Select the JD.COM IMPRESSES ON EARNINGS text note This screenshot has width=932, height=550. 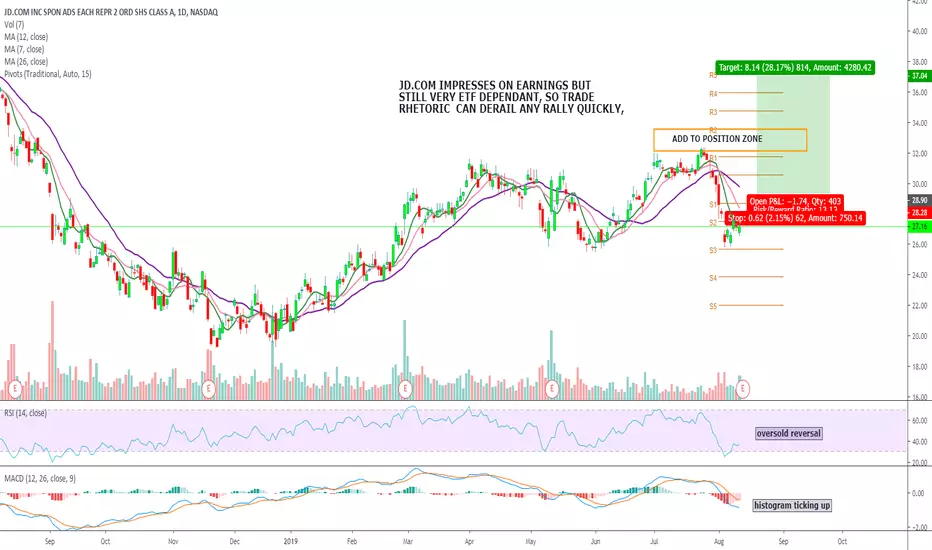click(x=511, y=98)
